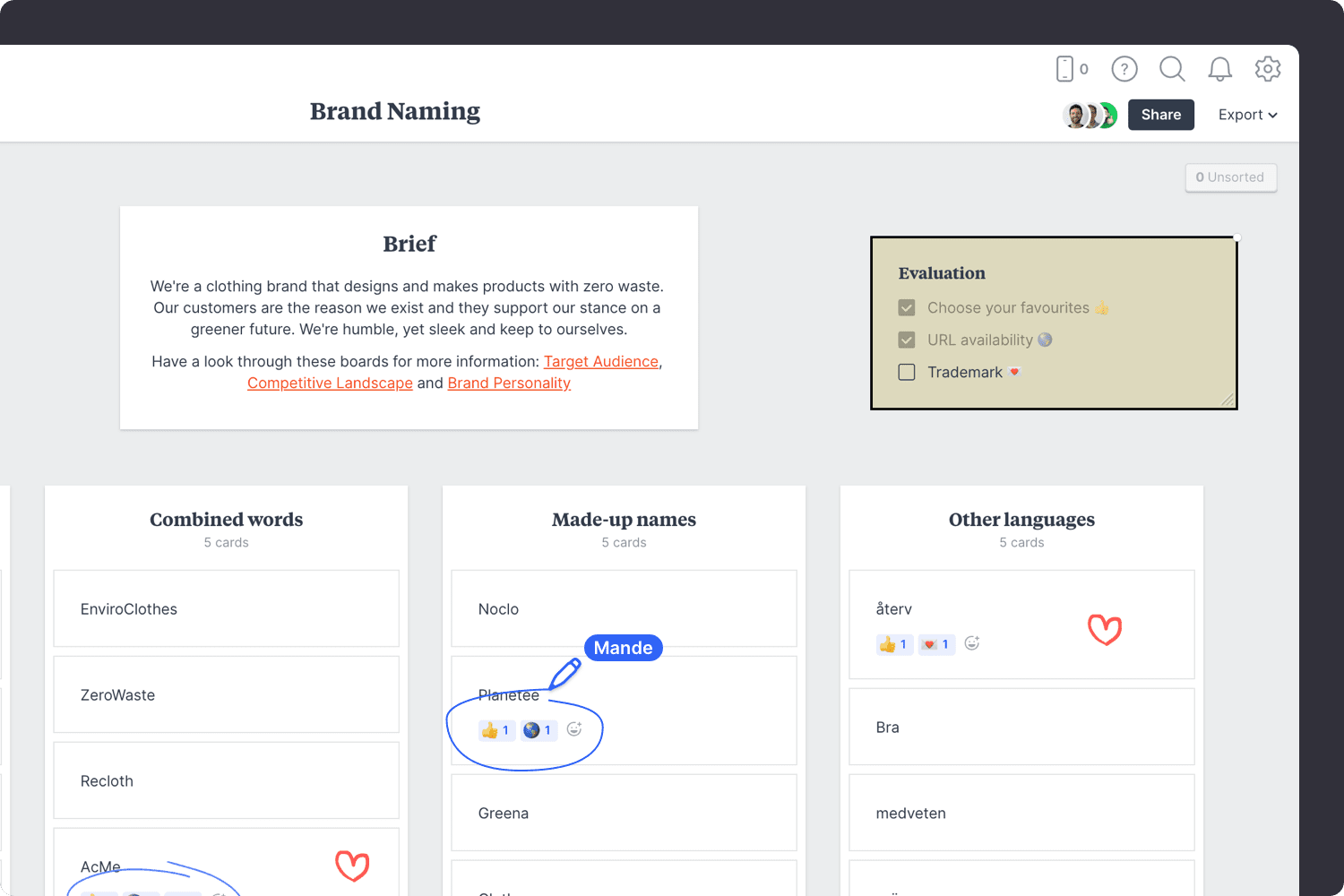Select the ZeroWaste card
Image resolution: width=1344 pixels, height=896 pixels.
coord(226,694)
